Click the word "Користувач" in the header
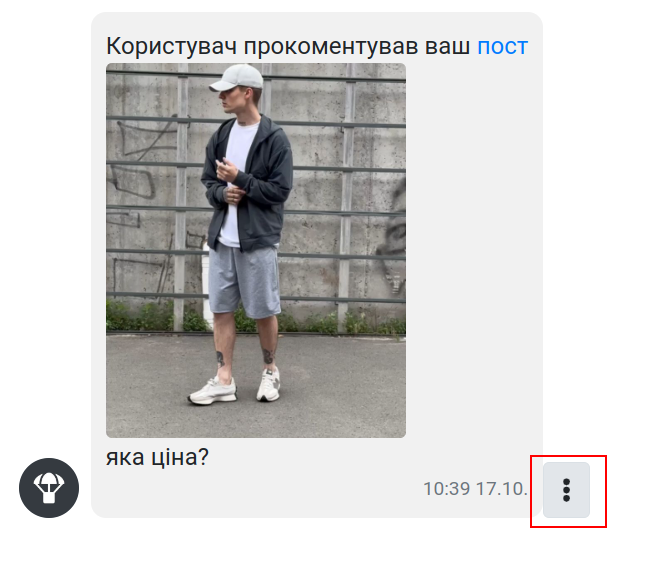 pos(171,46)
